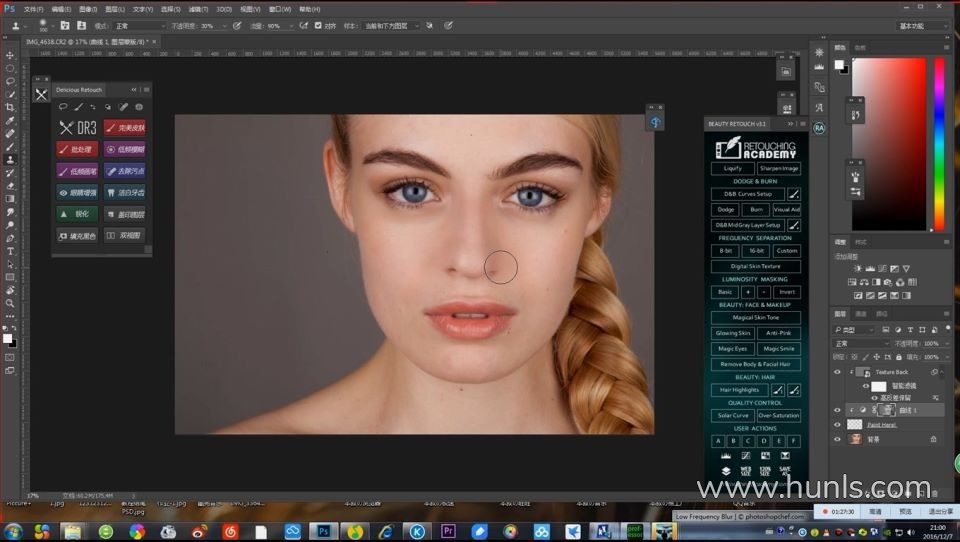Screen dimensions: 960x542
Task: Select the Clone Stamp tool
Action: pyautogui.click(x=10, y=159)
